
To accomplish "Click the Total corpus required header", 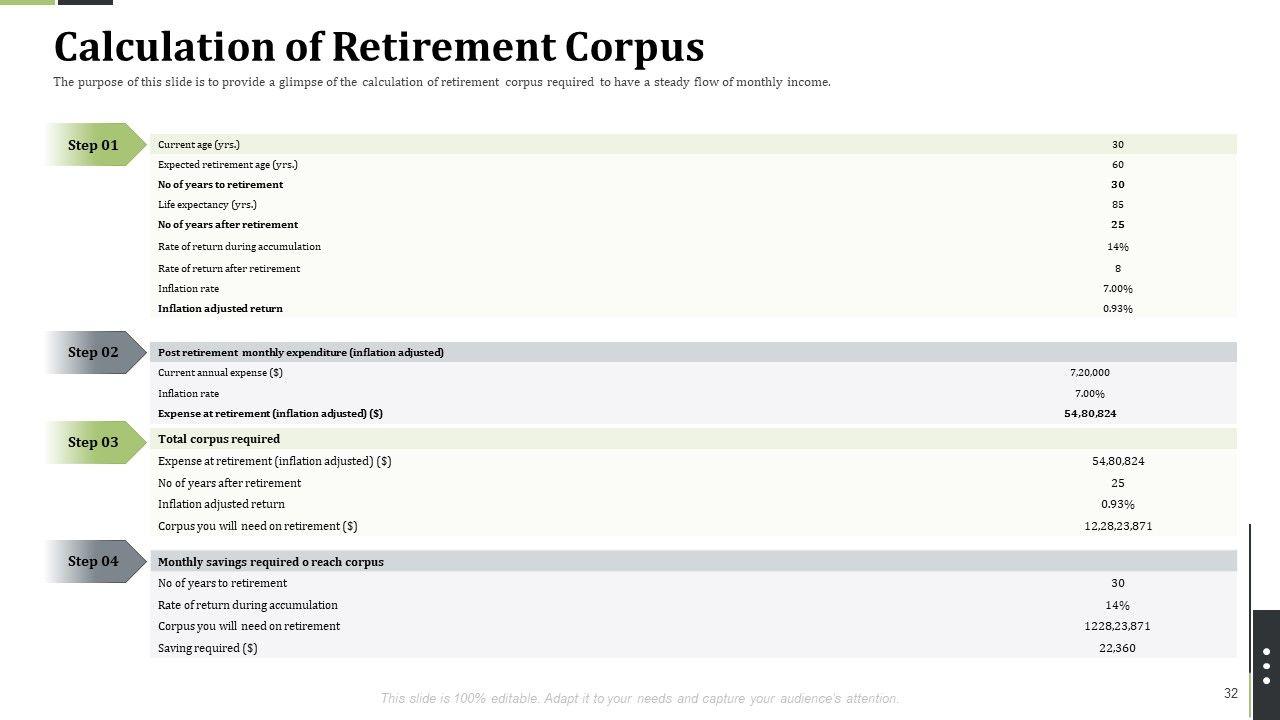I will [219, 439].
